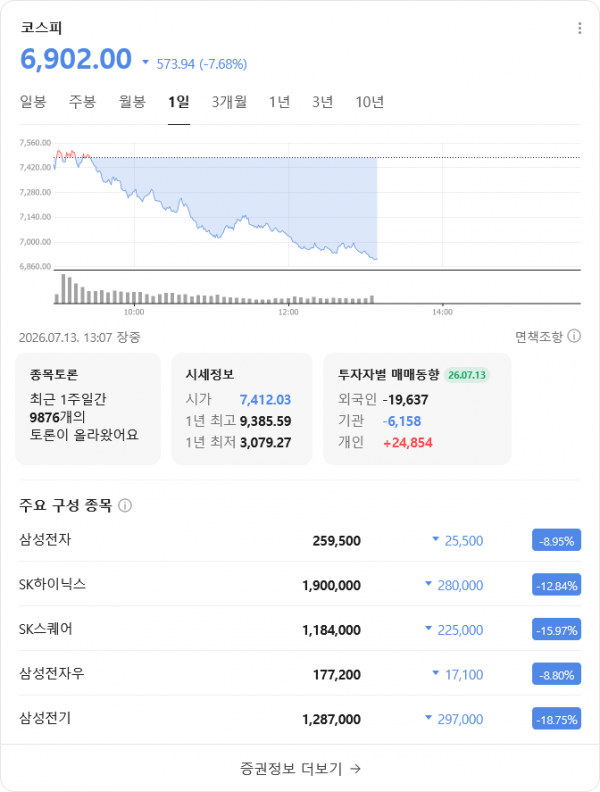Open the 삼성전자 stock row

[300, 540]
